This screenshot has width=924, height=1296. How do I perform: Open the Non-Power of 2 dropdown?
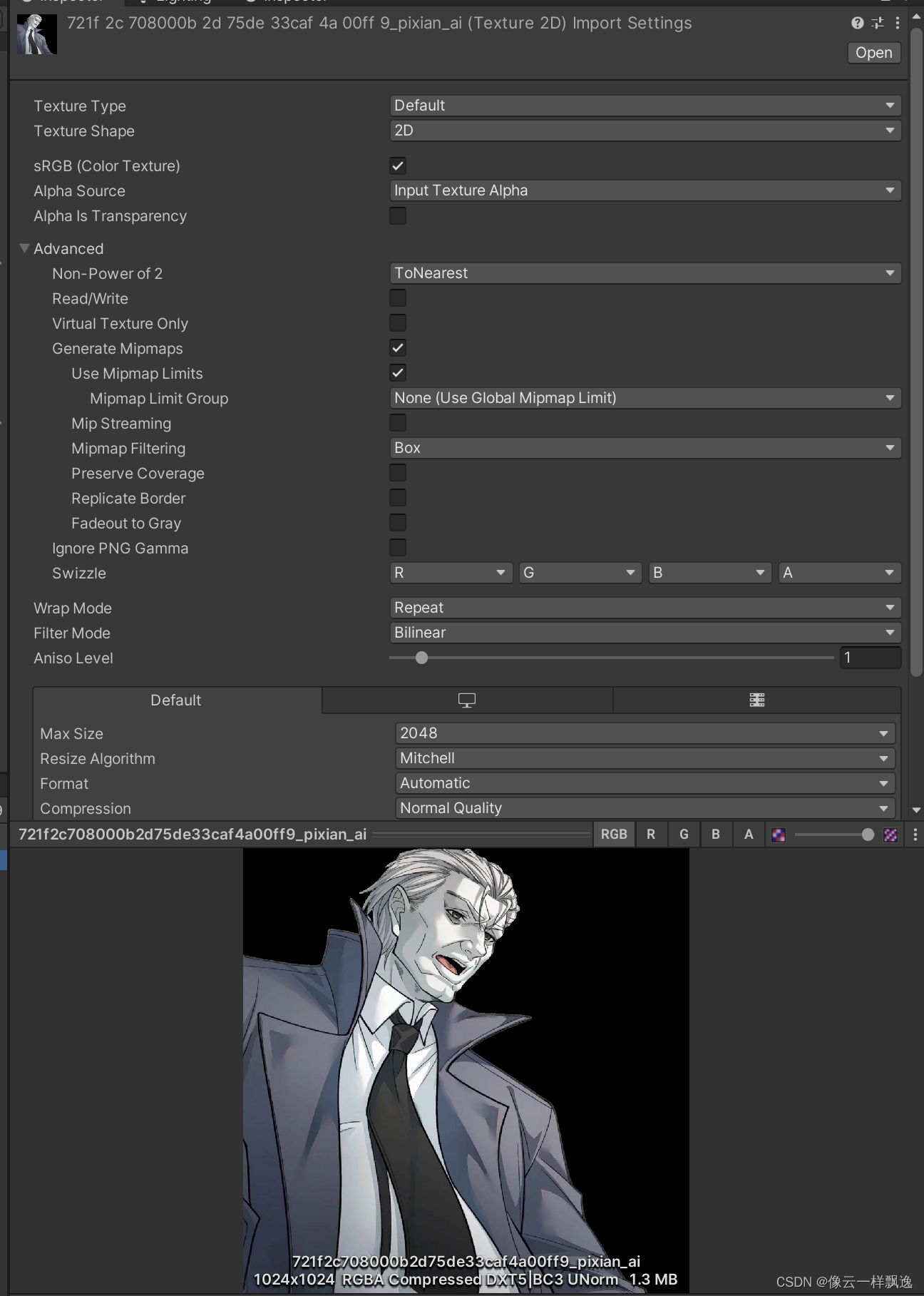tap(645, 273)
